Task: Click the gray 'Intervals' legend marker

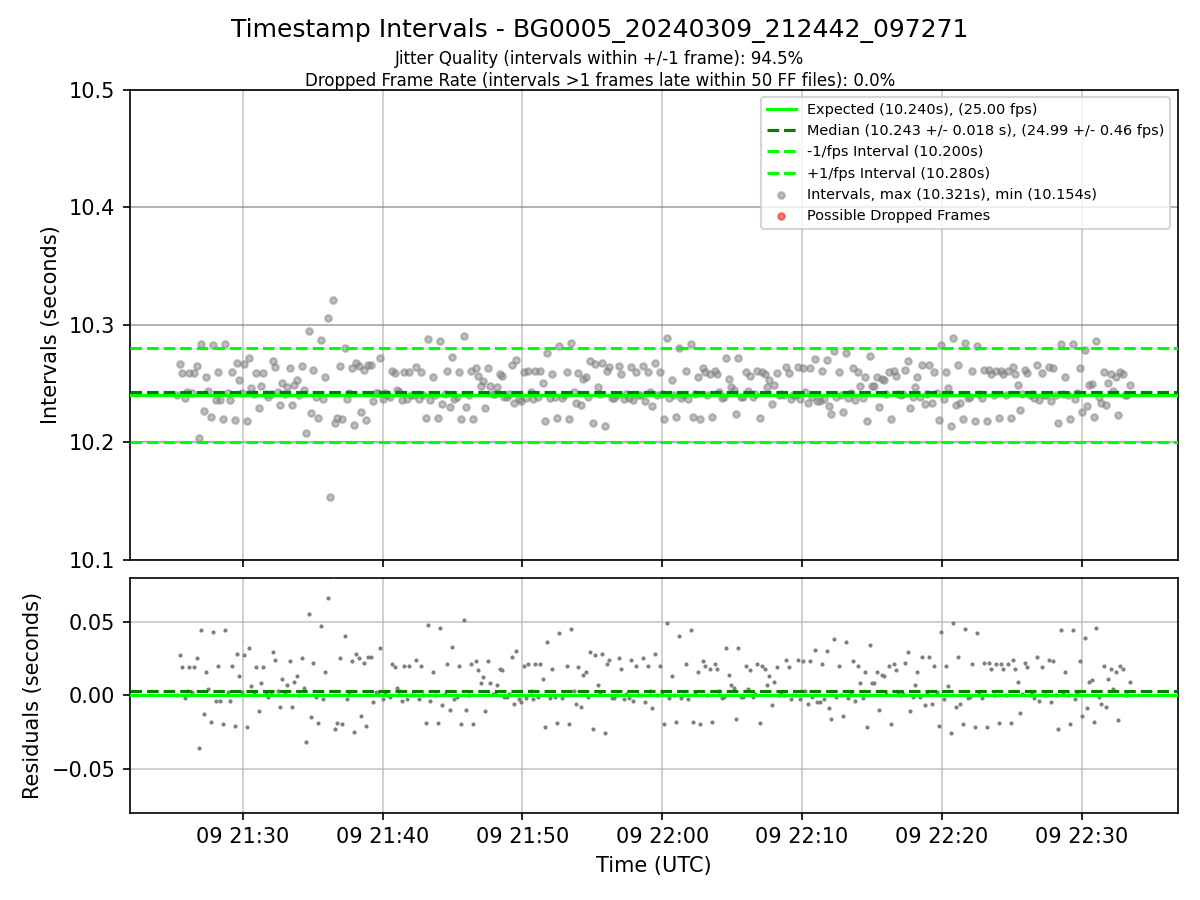Action: 782,195
